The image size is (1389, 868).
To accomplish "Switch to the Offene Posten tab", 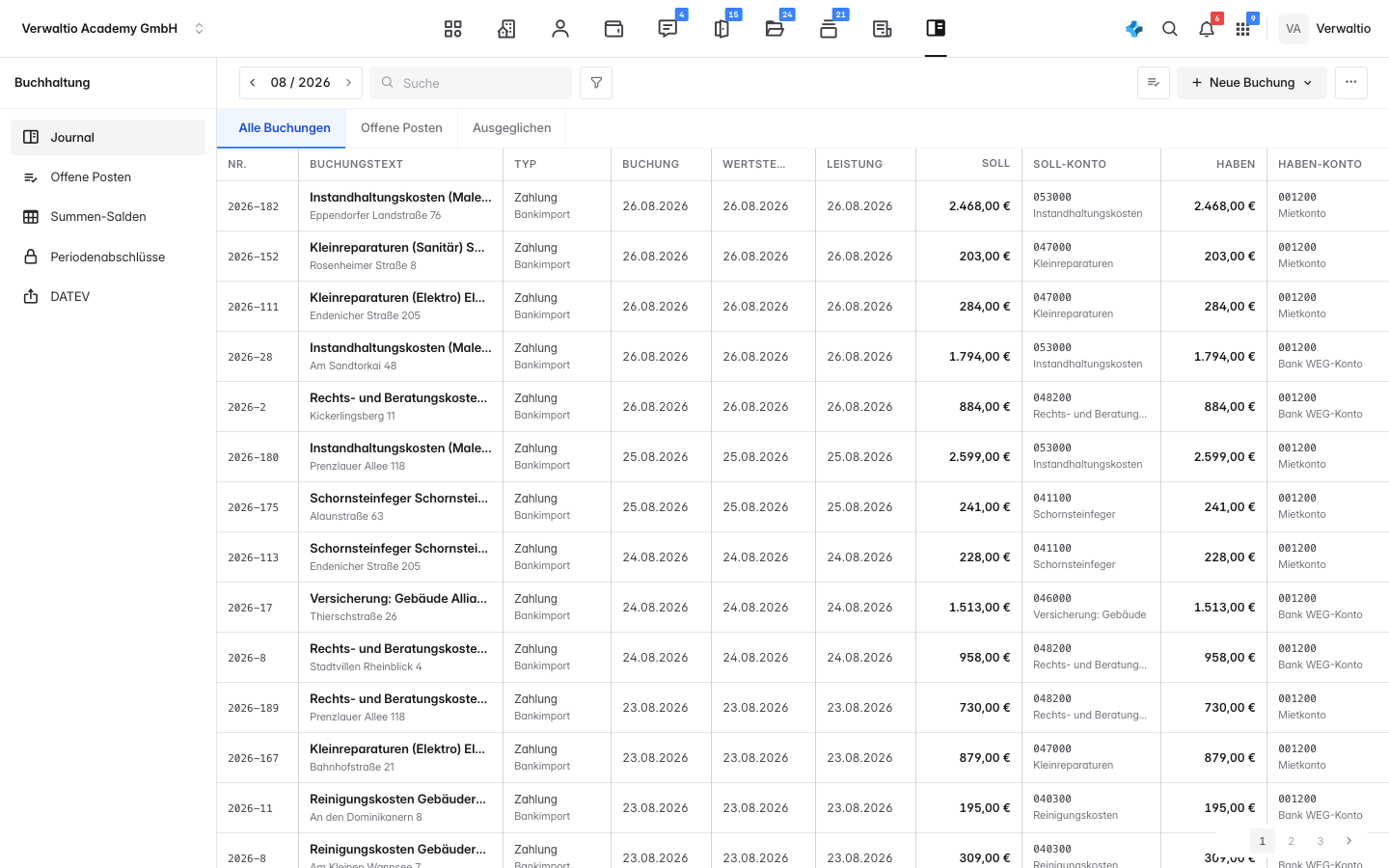I will click(401, 128).
